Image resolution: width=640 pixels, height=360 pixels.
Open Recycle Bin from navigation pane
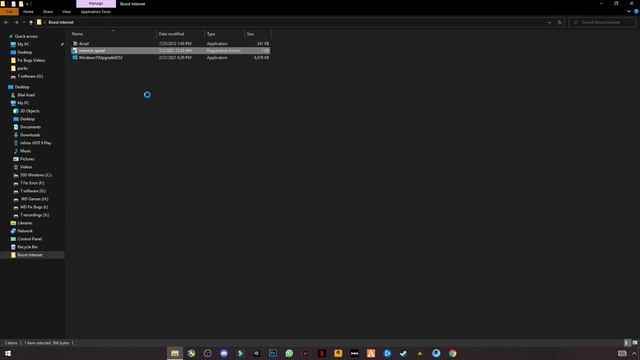tap(27, 247)
